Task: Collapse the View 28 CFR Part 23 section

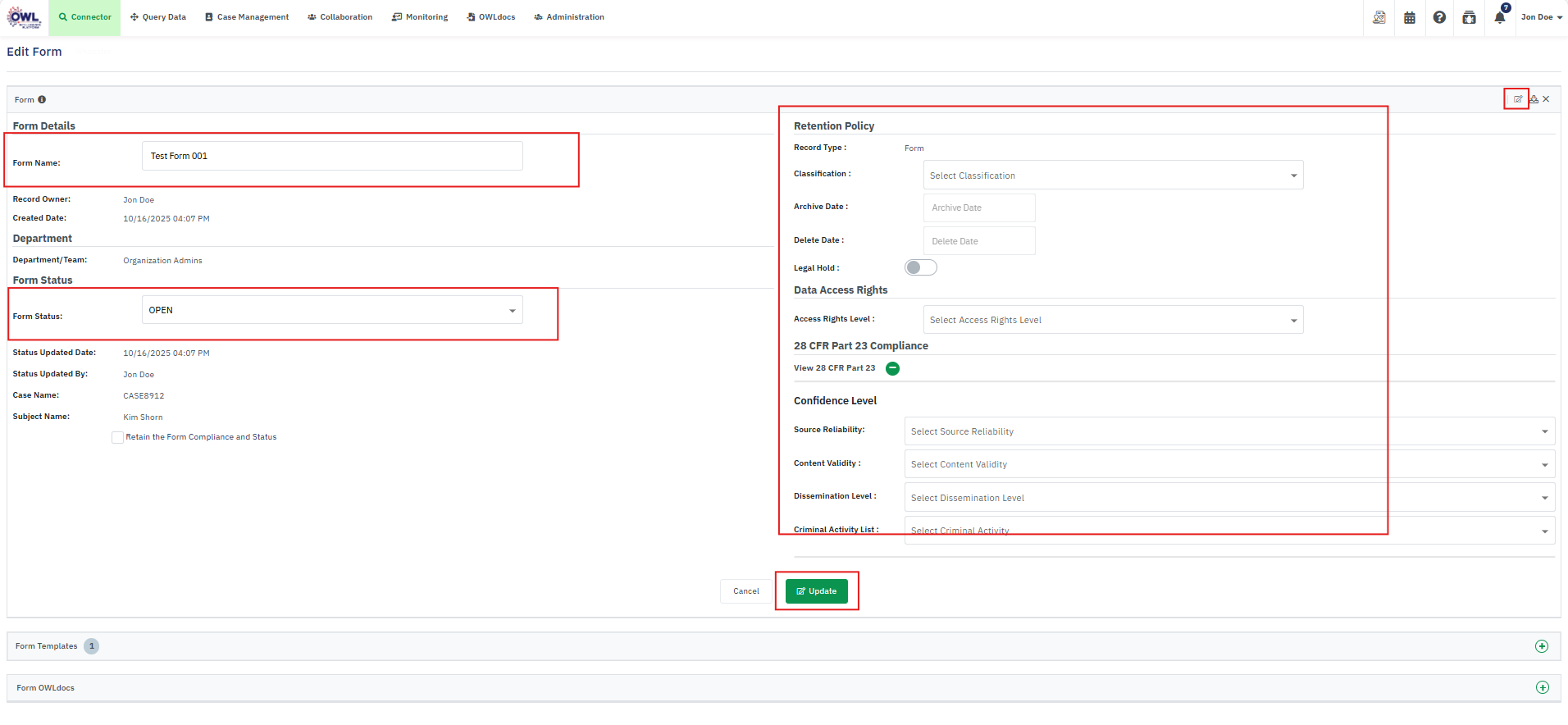Action: (x=892, y=368)
